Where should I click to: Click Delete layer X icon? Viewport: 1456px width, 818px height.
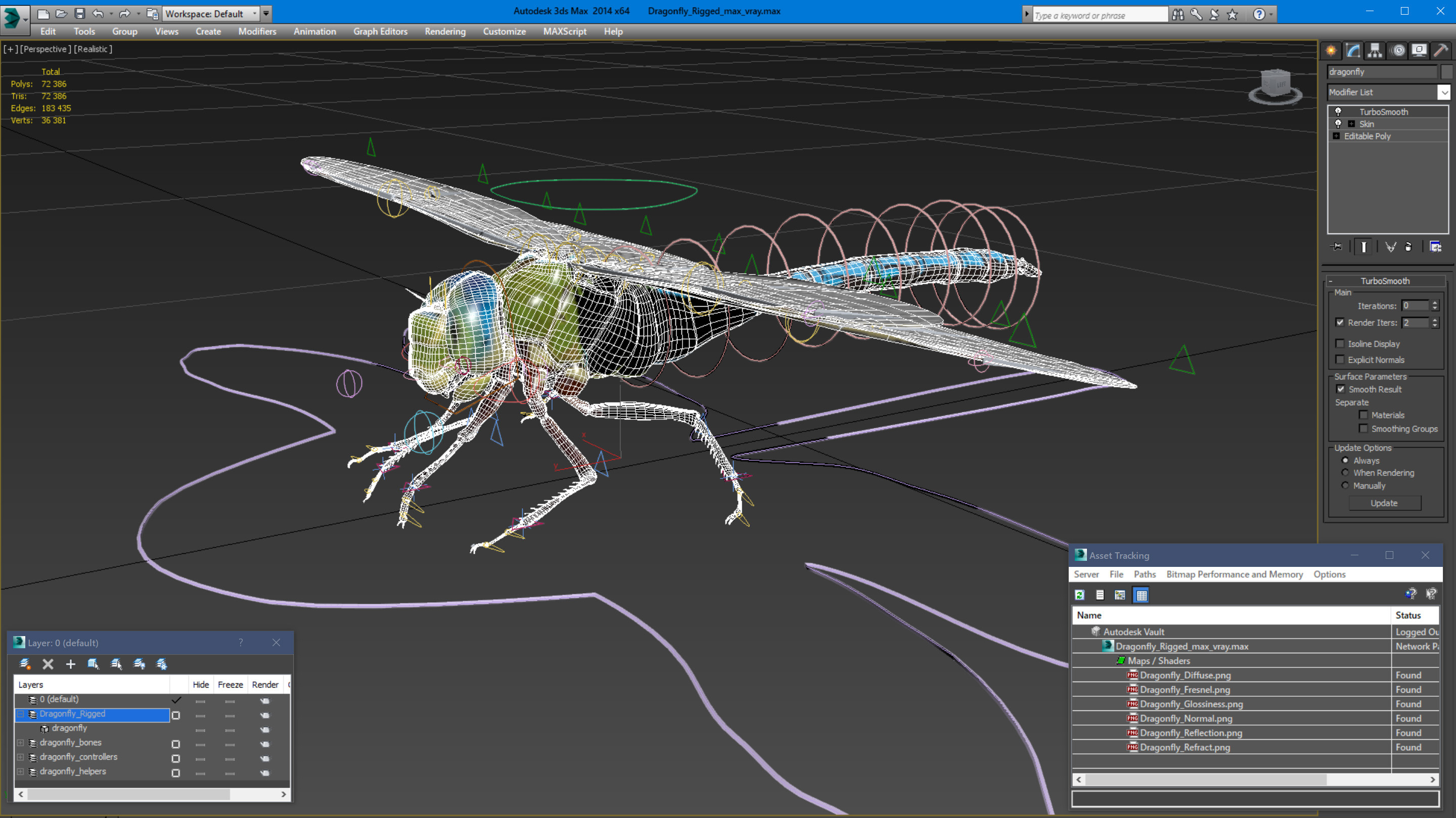click(x=48, y=664)
